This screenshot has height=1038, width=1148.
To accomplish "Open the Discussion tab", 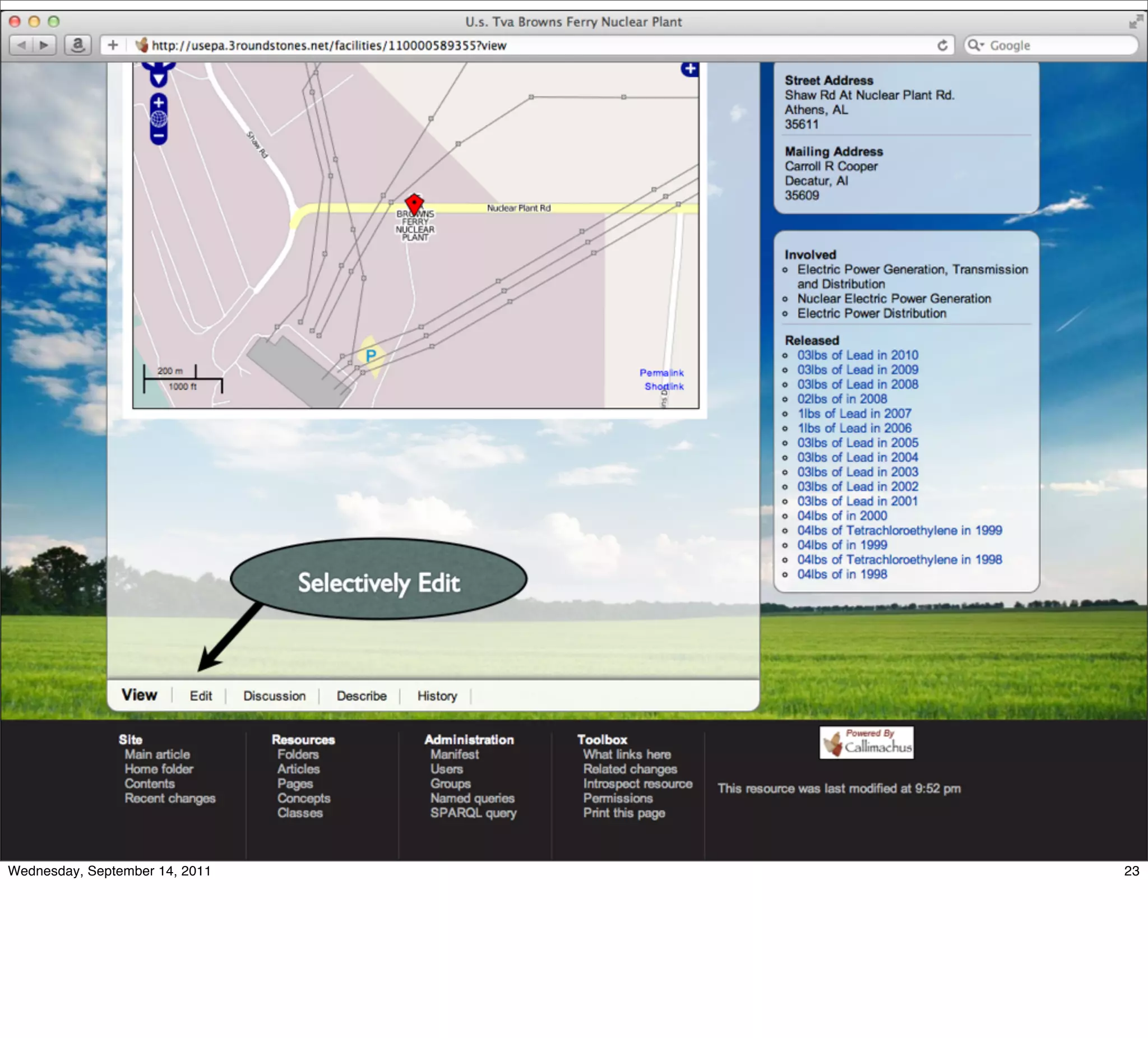I will point(274,696).
